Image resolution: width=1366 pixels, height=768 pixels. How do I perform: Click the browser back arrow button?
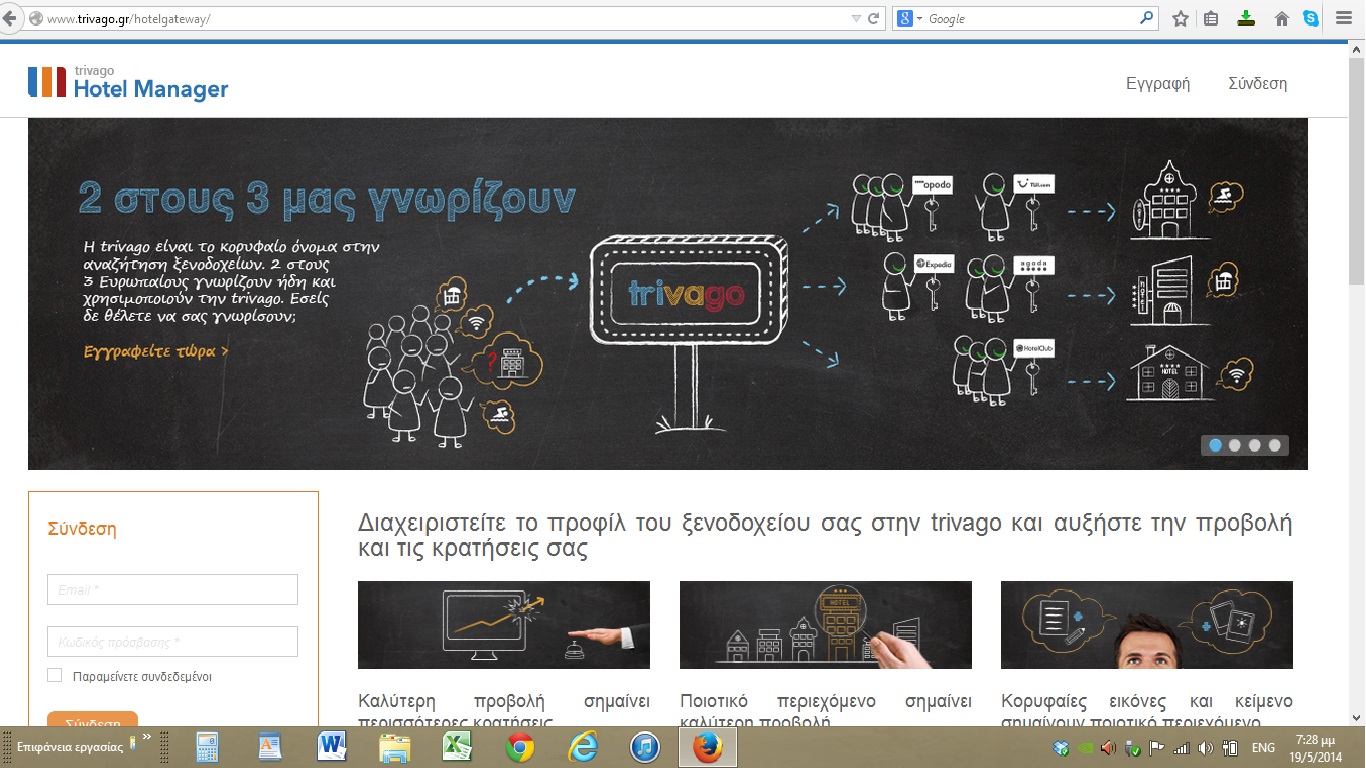click(9, 18)
